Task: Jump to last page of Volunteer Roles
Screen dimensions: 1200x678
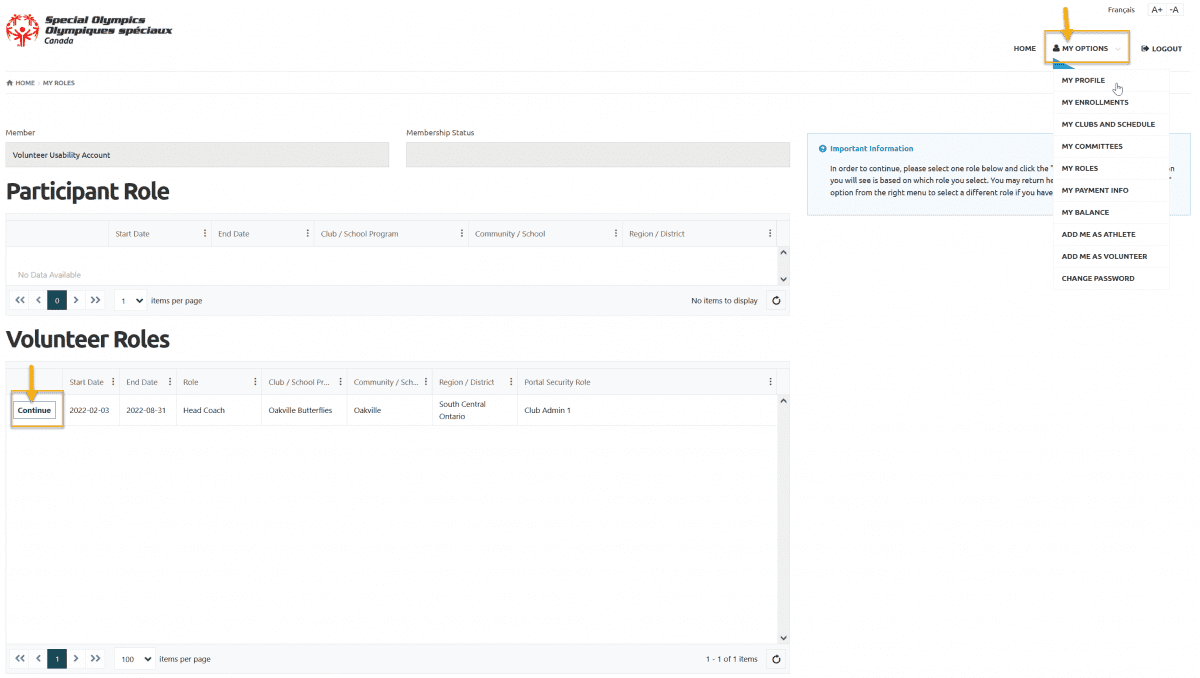Action: coord(96,658)
